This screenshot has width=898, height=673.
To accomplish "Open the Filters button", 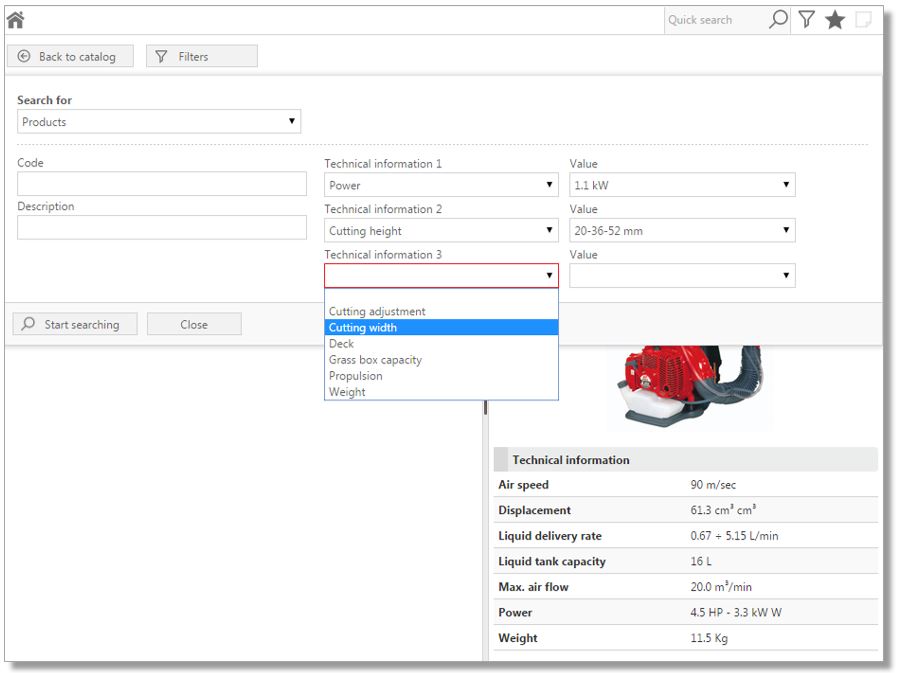I will pyautogui.click(x=201, y=57).
